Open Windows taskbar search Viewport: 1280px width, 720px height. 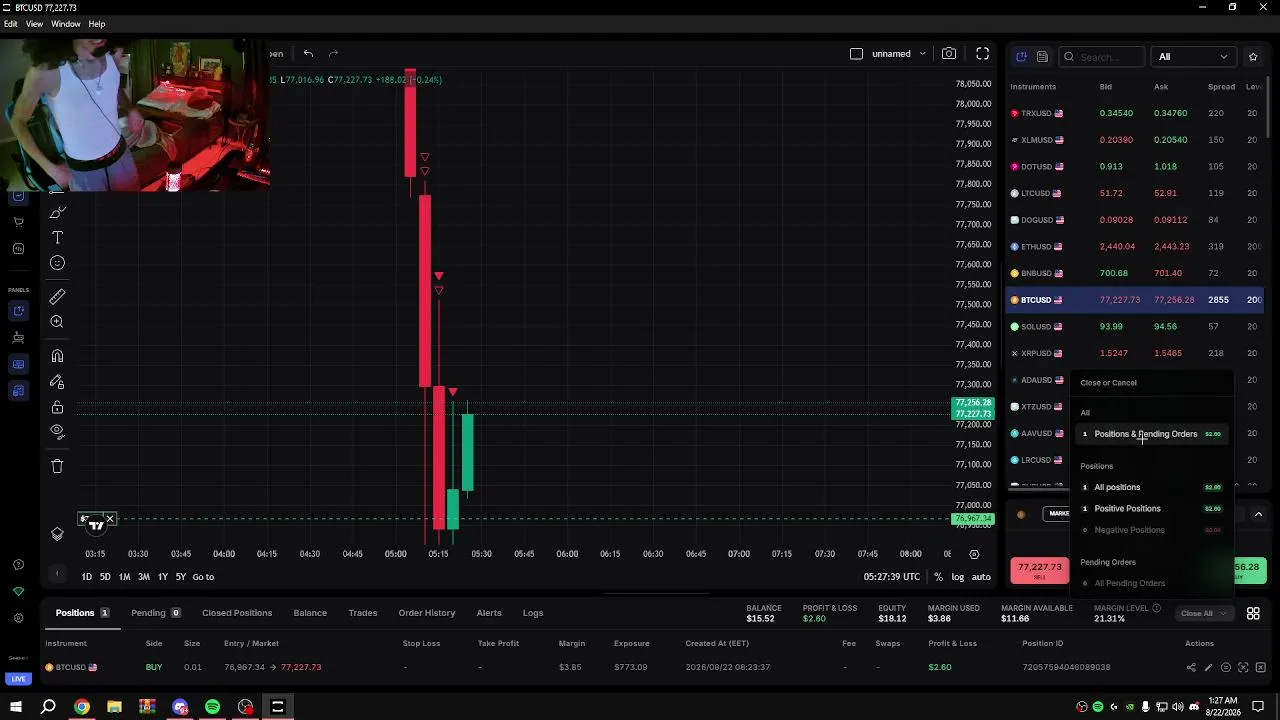point(48,707)
